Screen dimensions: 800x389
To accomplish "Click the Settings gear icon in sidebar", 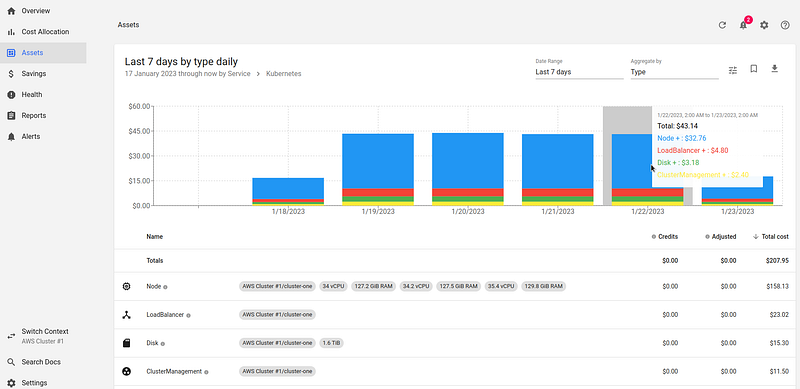I will 11,383.
